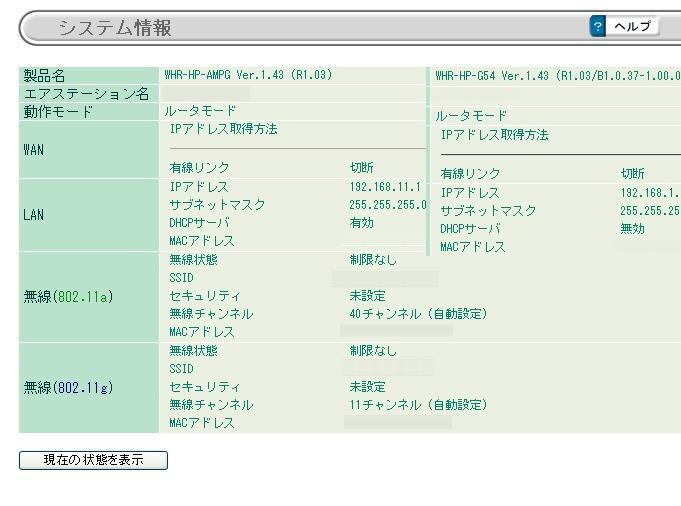The height and width of the screenshot is (506, 681).
Task: Click the subnet mask value 255.255.255.0
Action: click(388, 205)
